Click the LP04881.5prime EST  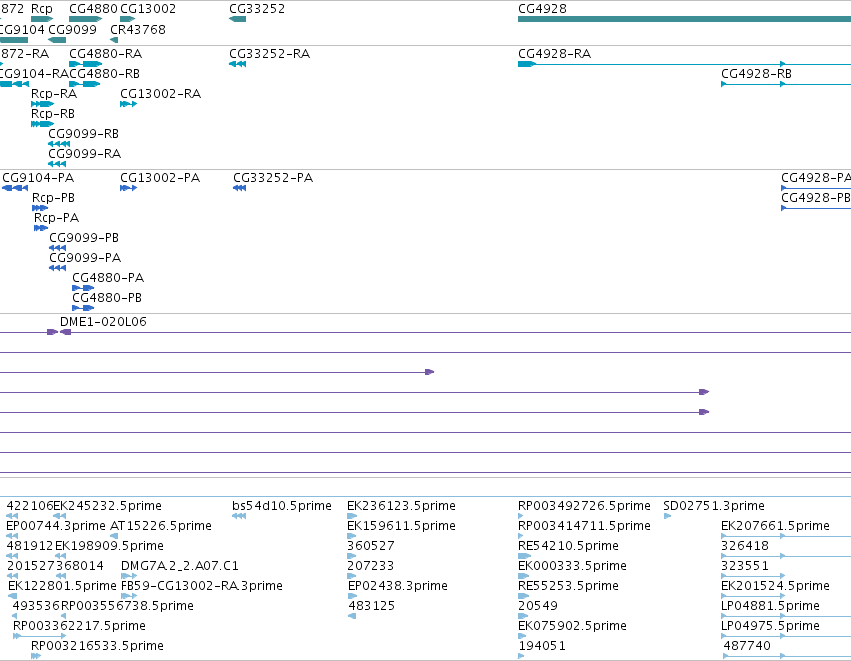coord(770,606)
